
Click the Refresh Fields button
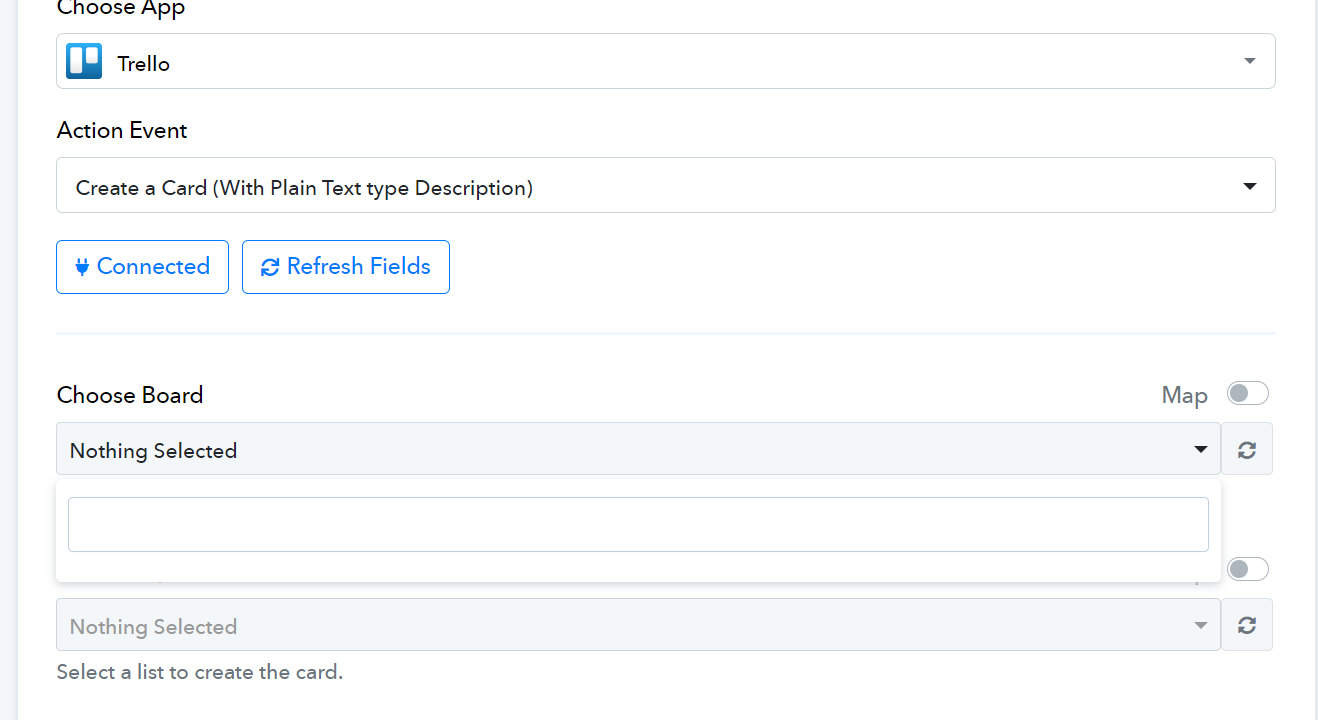pyautogui.click(x=346, y=267)
